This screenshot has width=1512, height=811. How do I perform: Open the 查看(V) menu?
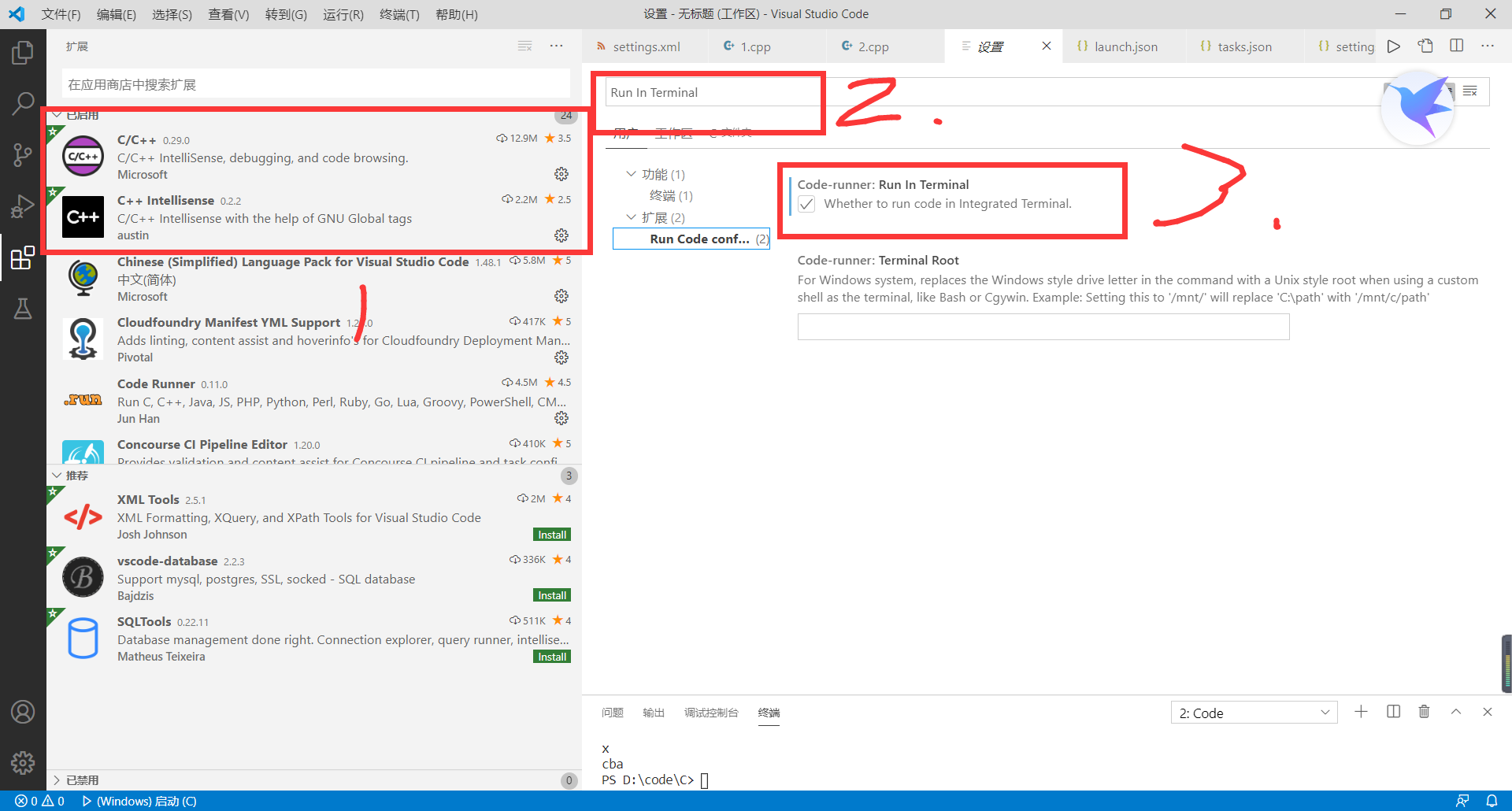click(x=228, y=14)
